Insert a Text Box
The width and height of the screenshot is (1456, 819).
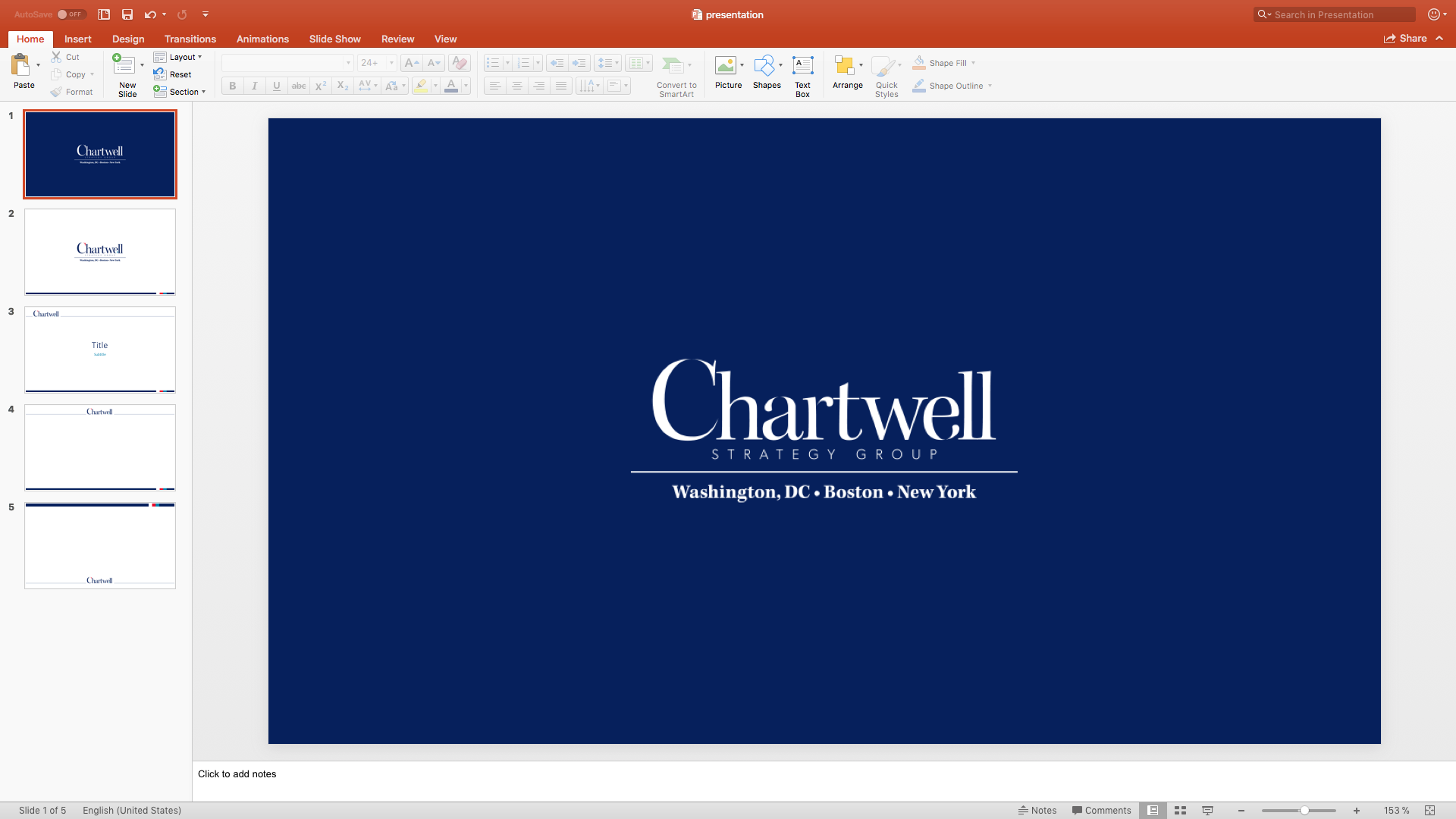coord(802,66)
